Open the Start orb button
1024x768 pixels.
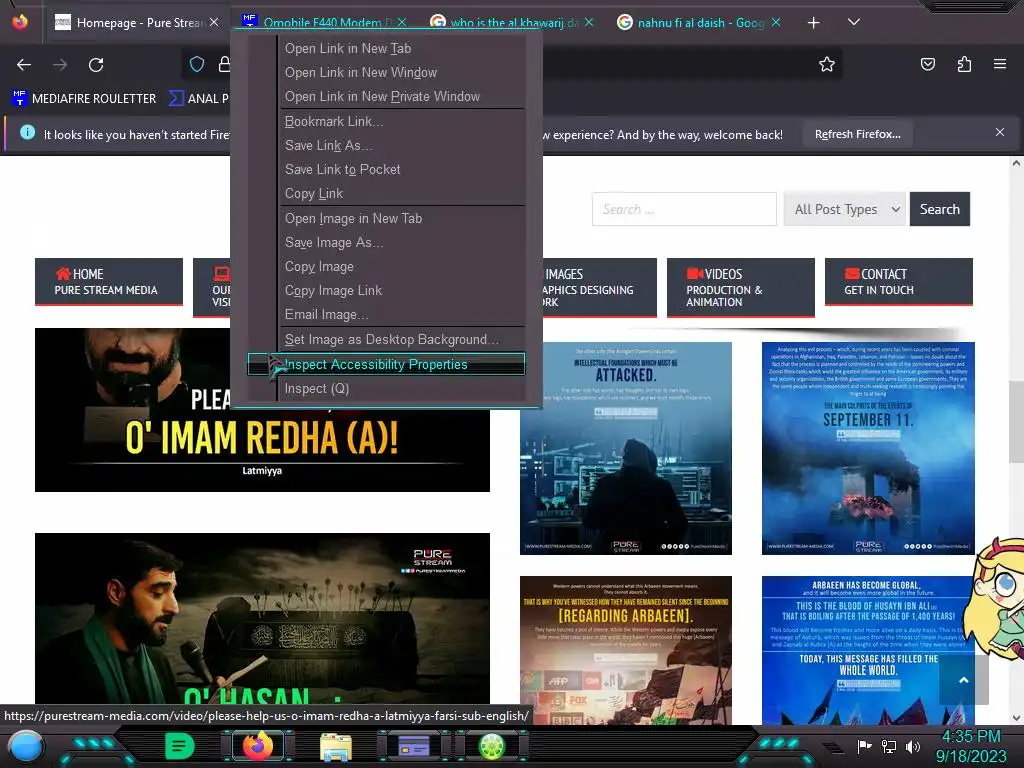pyautogui.click(x=26, y=747)
